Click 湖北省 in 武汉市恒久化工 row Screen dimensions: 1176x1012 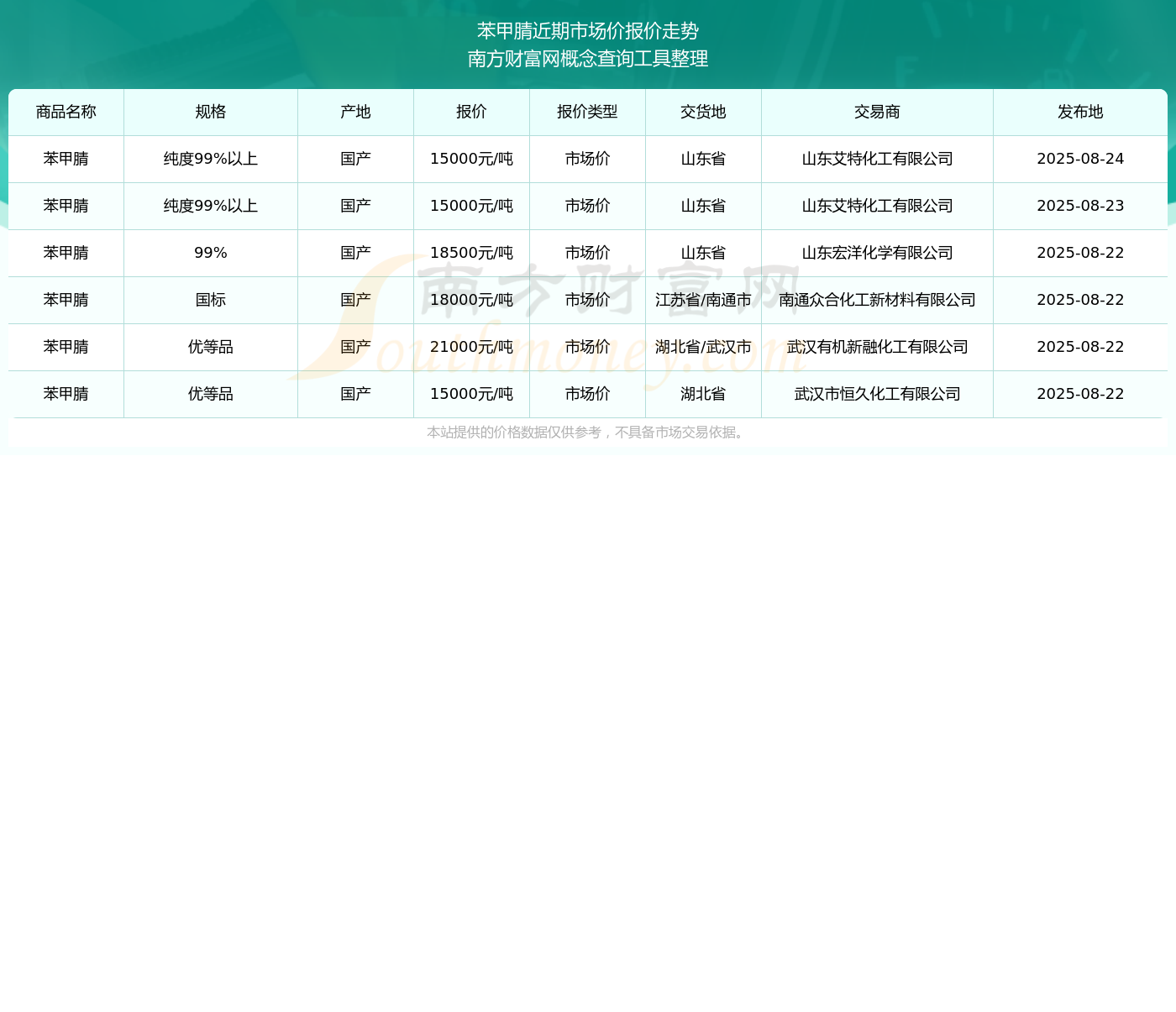(x=703, y=394)
